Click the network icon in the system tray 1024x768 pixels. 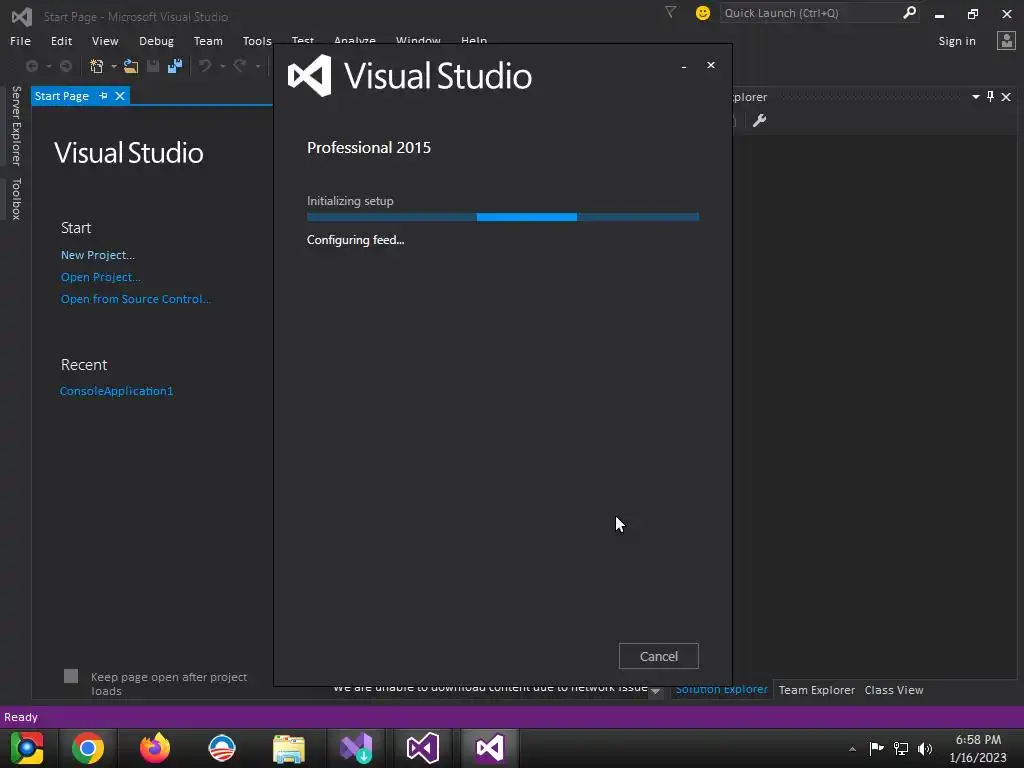901,748
